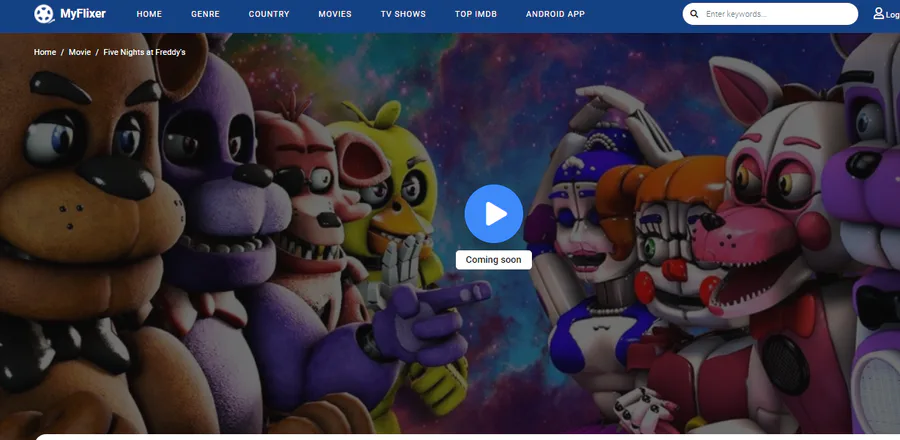Click the Movie breadcrumb link
The height and width of the screenshot is (440, 900).
point(80,52)
